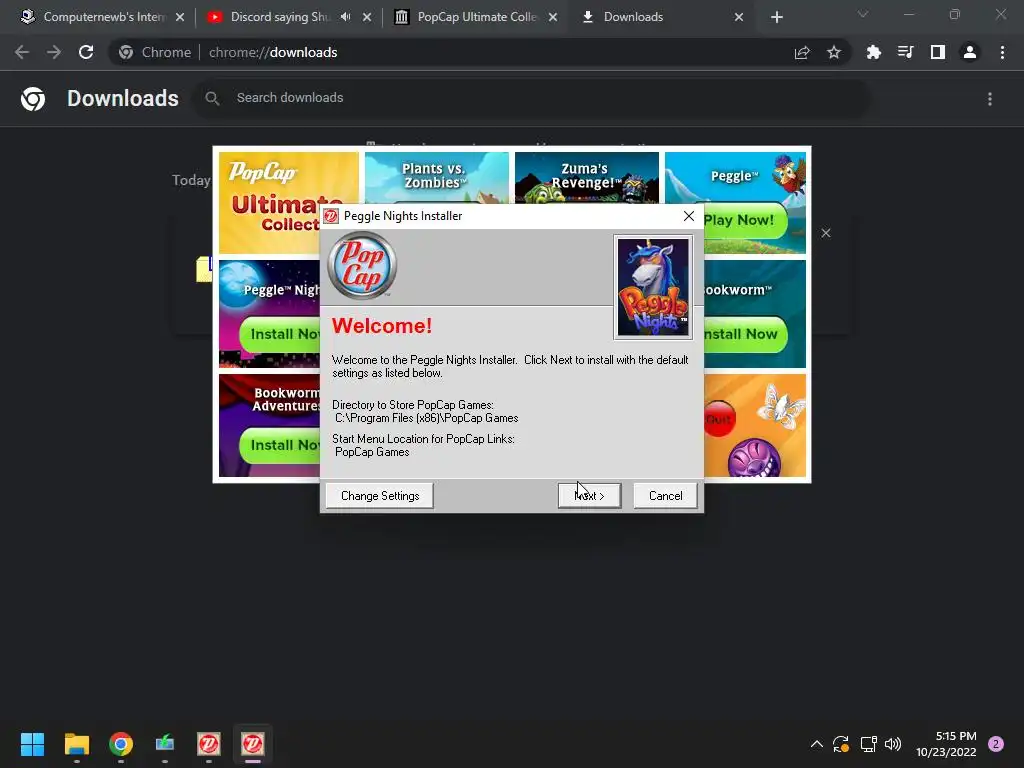This screenshot has width=1024, height=768.
Task: Click Next in Peggle Nights Installer
Action: pos(589,496)
